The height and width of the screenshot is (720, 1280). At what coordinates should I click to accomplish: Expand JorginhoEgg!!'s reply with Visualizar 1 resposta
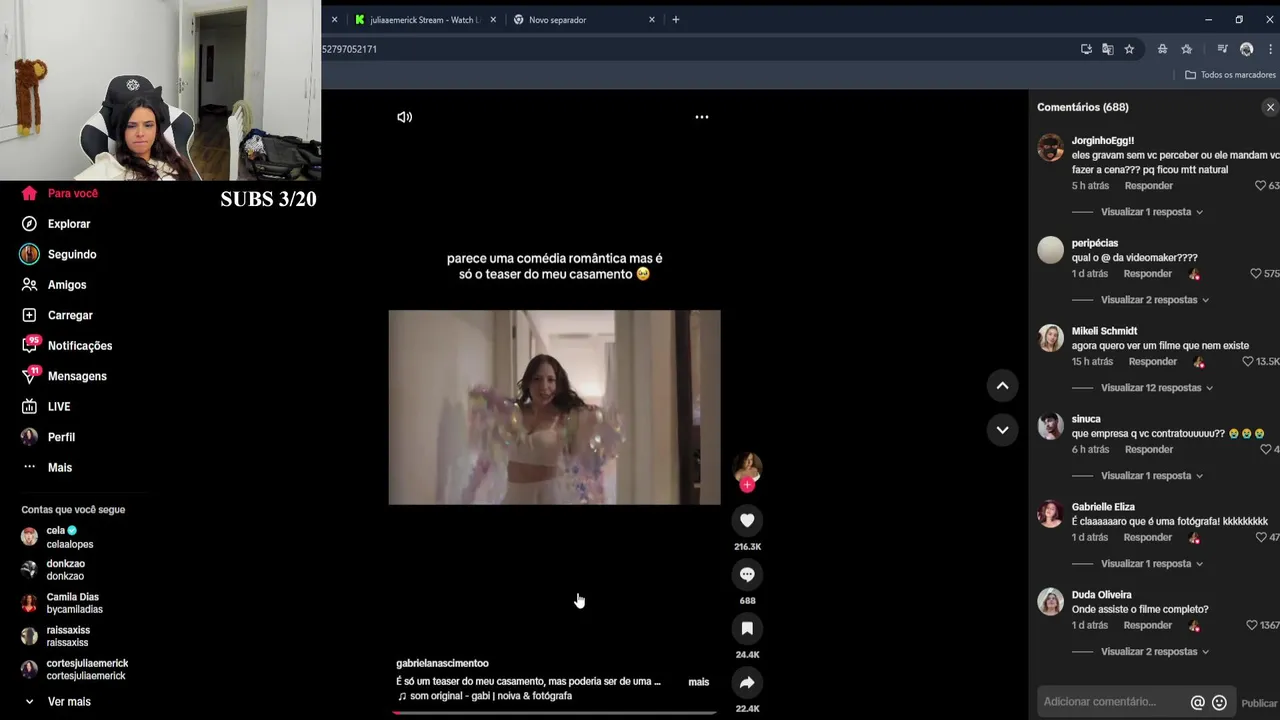pos(1152,212)
